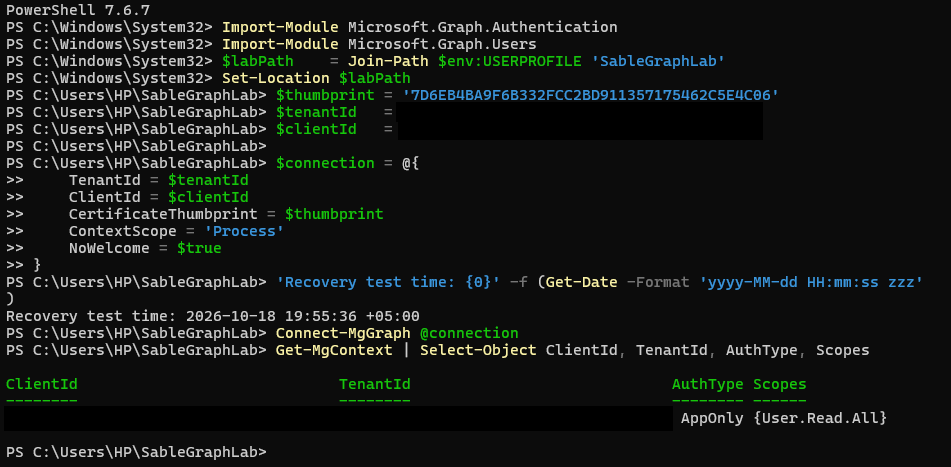951x467 pixels.
Task: Click '$connection = @{' hashtable opening
Action: [x=348, y=163]
